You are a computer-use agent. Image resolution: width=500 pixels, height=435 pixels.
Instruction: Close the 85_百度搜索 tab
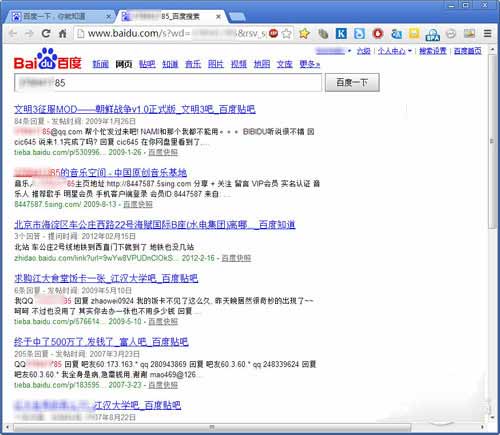click(218, 16)
